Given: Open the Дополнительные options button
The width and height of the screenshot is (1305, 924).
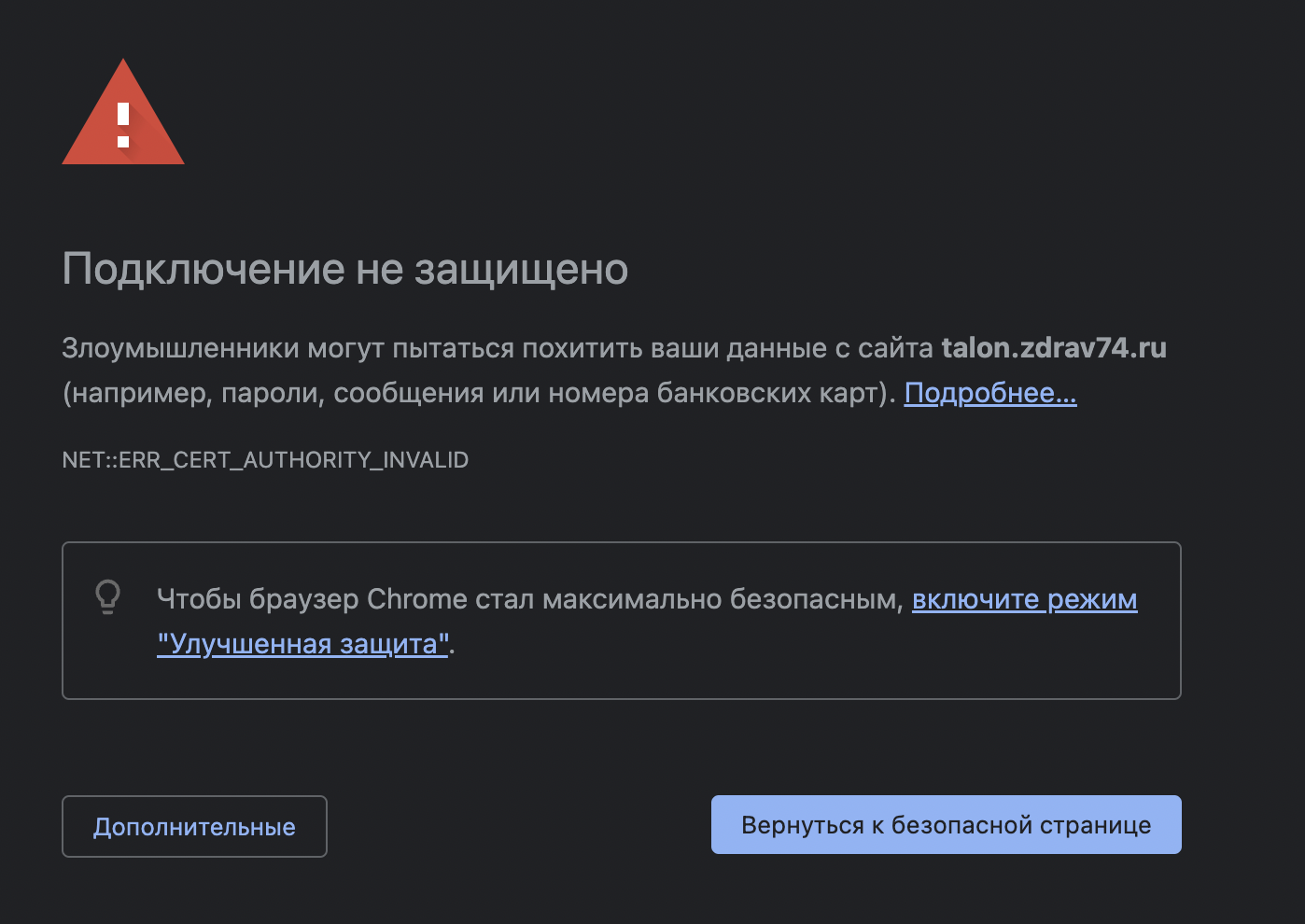Looking at the screenshot, I should pyautogui.click(x=194, y=826).
